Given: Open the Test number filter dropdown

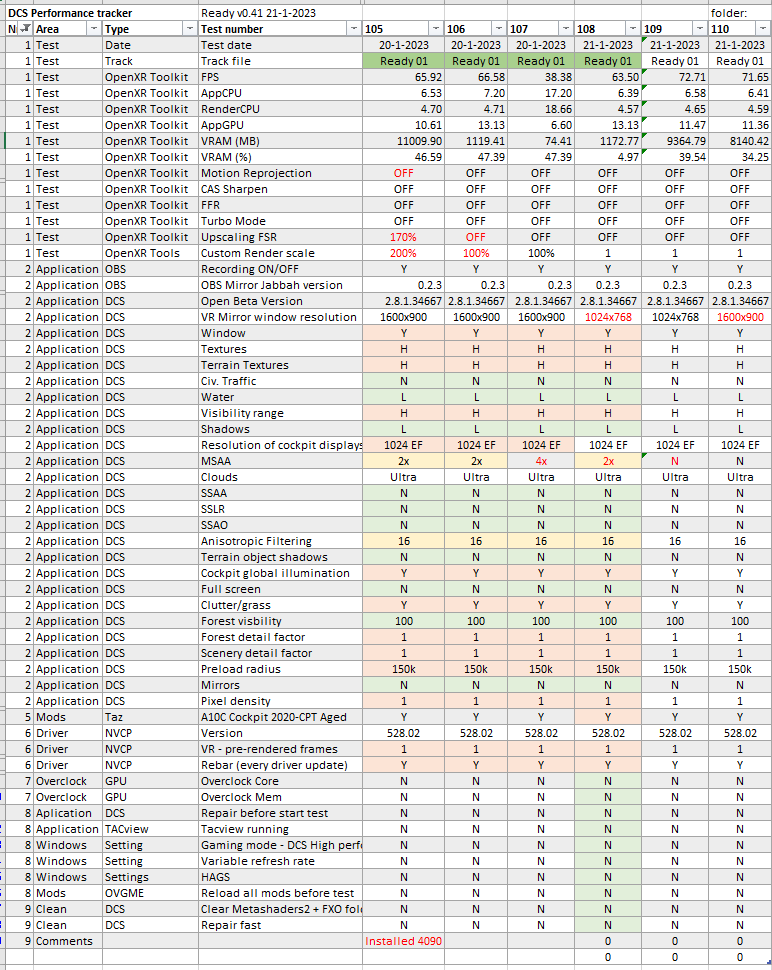Looking at the screenshot, I should (x=354, y=29).
